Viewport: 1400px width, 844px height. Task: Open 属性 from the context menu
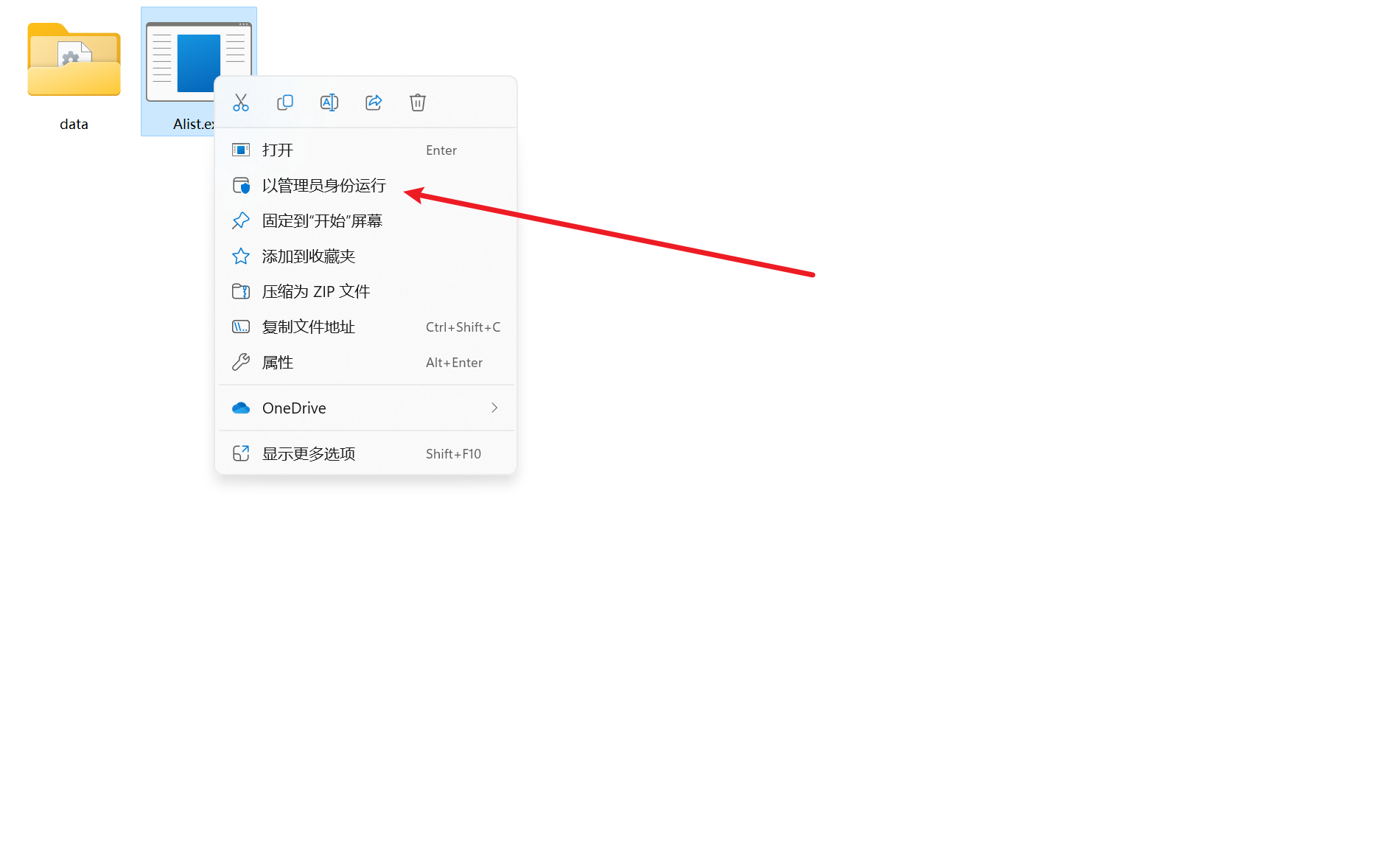[x=366, y=363]
